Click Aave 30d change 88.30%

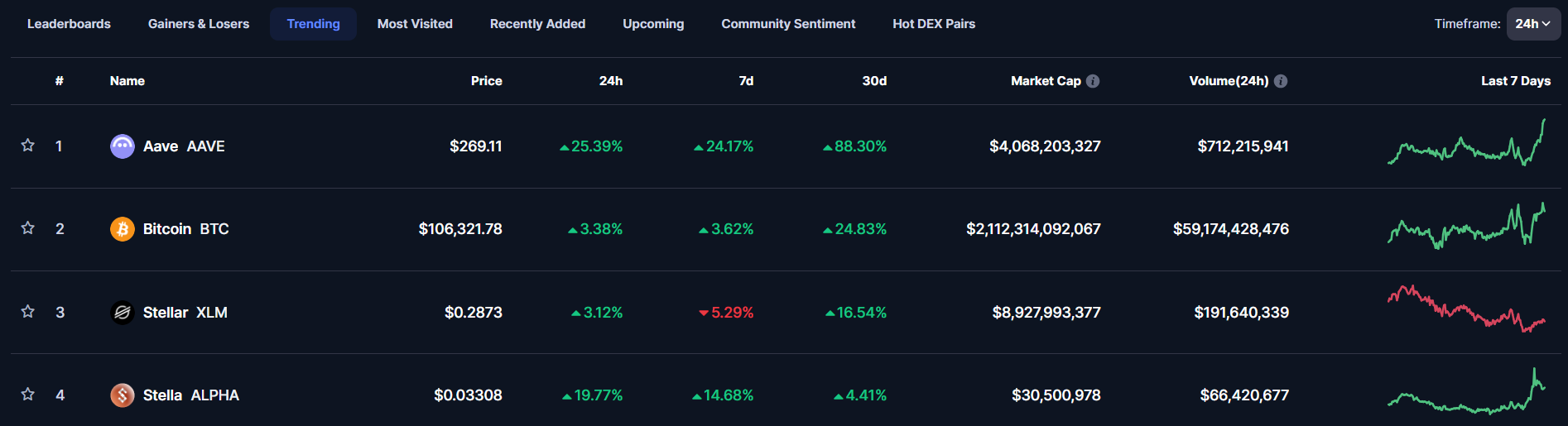pos(854,146)
